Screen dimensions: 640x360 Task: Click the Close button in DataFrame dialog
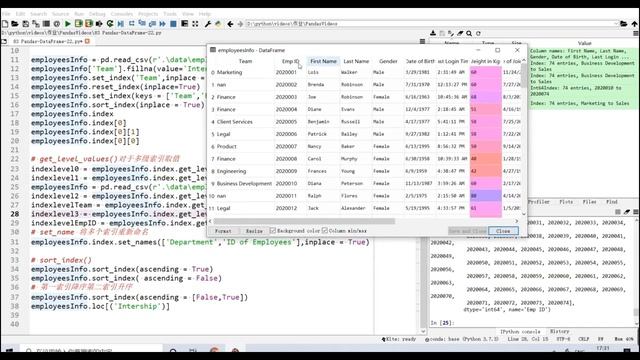click(503, 231)
